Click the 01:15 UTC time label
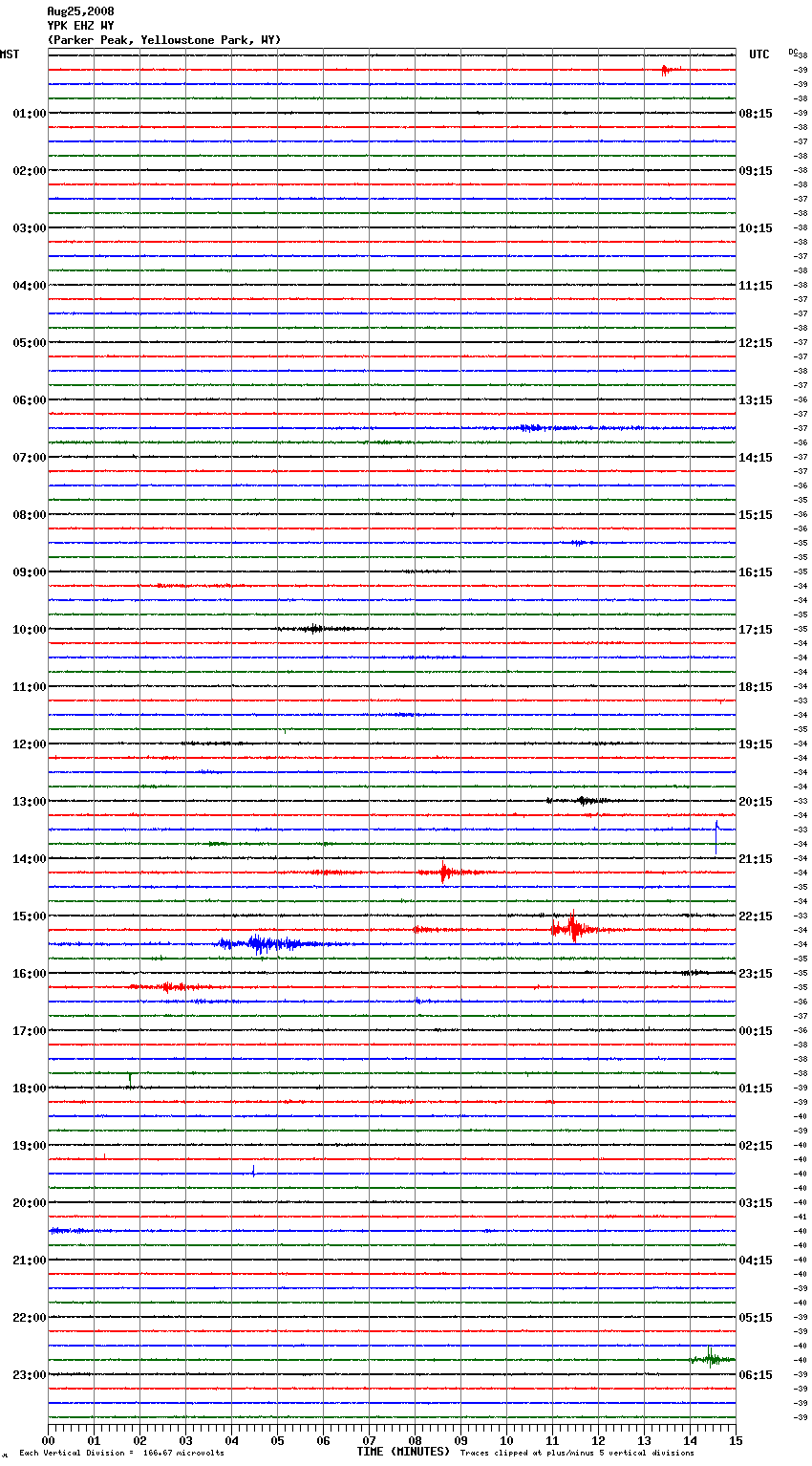This screenshot has width=812, height=1466. pos(756,1089)
